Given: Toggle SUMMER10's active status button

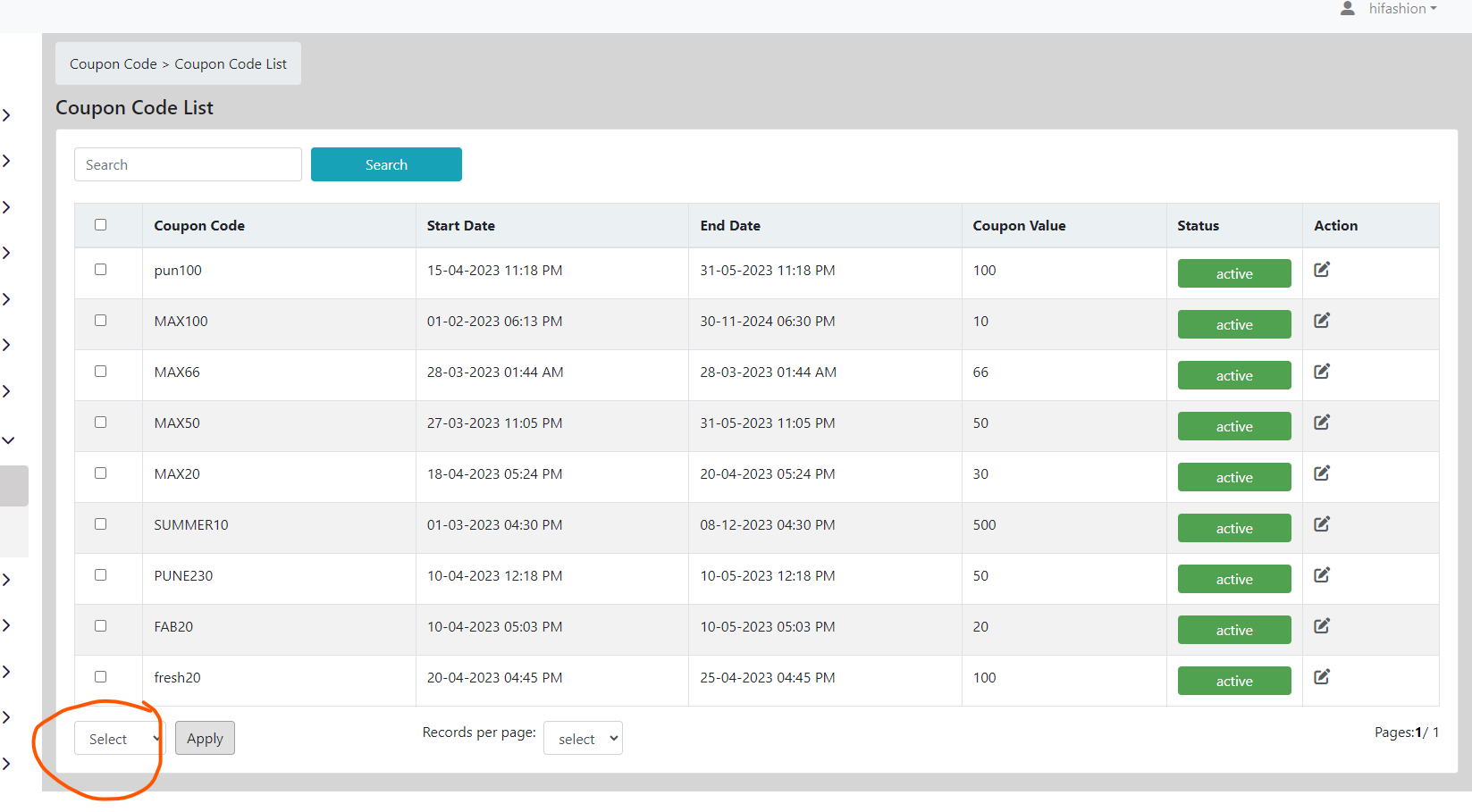Looking at the screenshot, I should 1234,528.
